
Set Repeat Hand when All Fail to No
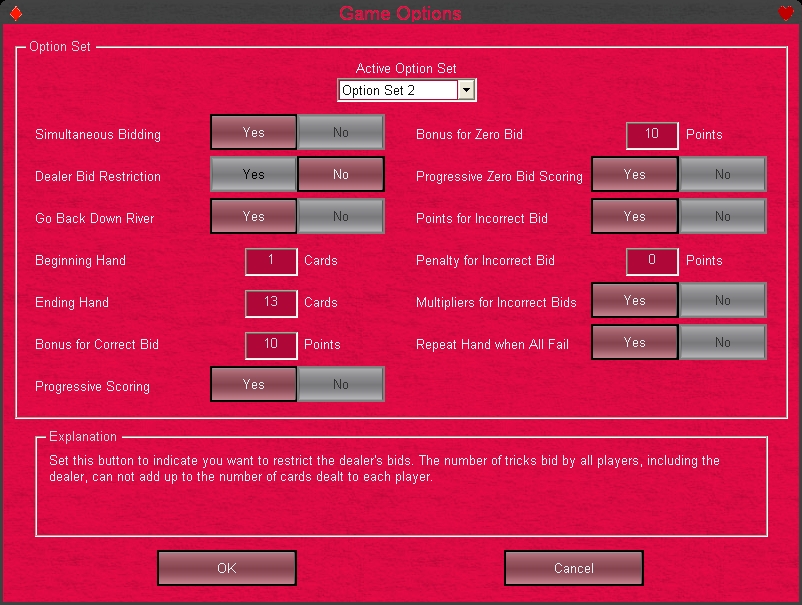pyautogui.click(x=722, y=342)
